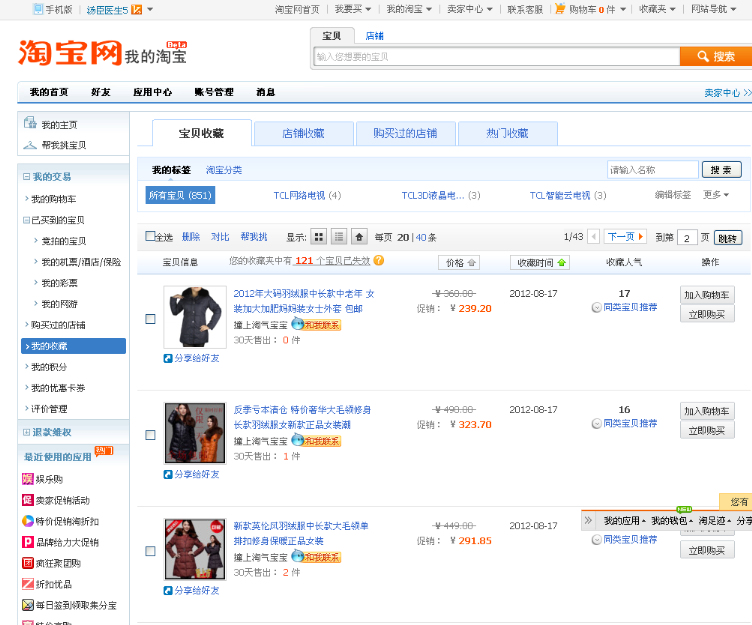The width and height of the screenshot is (752, 625).
Task: Open the 我要买 dropdown menu
Action: (x=353, y=9)
